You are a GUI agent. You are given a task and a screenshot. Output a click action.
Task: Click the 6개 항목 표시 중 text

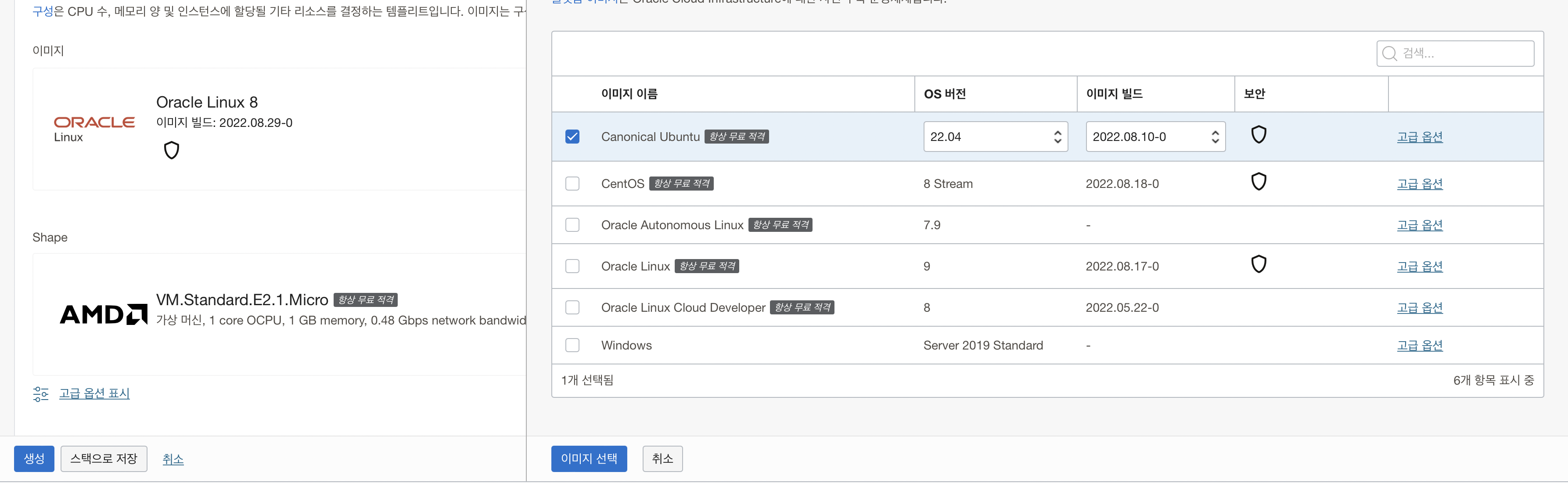(x=1493, y=380)
